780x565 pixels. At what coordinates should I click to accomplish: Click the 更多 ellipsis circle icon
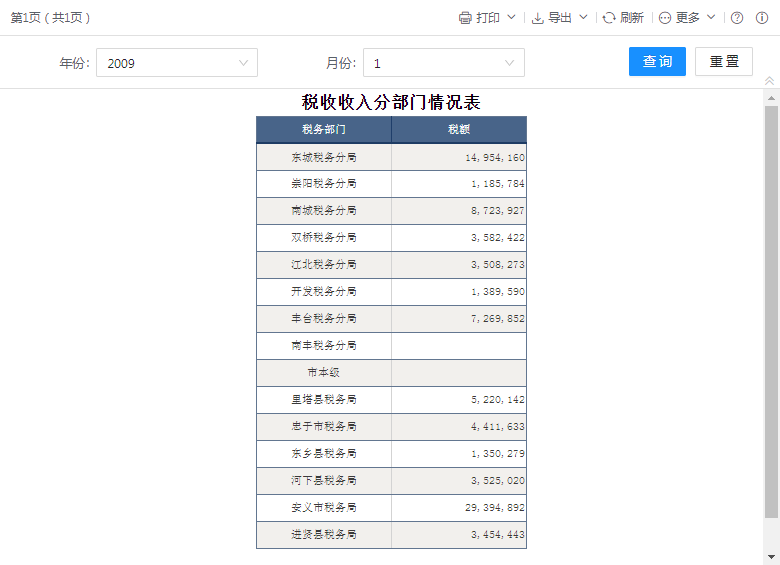tap(665, 18)
